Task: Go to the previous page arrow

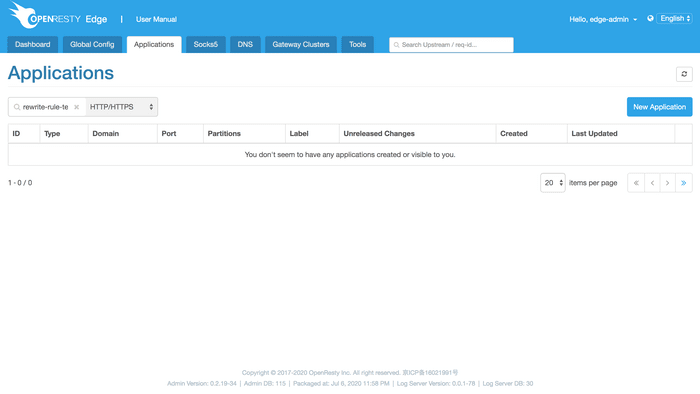Action: pyautogui.click(x=652, y=183)
